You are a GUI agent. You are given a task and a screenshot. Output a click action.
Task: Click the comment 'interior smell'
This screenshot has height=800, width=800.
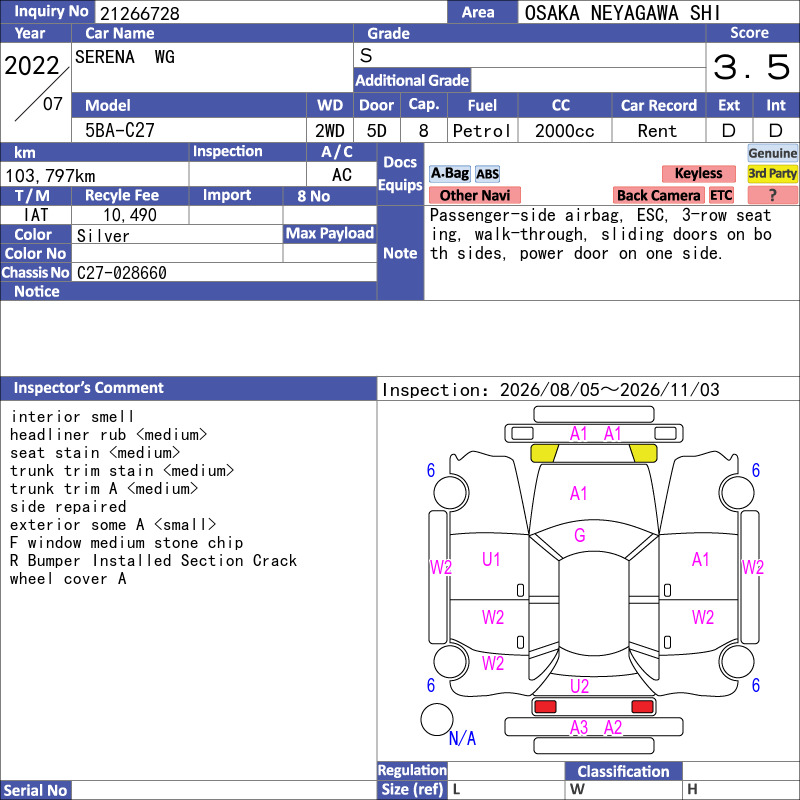(72, 417)
